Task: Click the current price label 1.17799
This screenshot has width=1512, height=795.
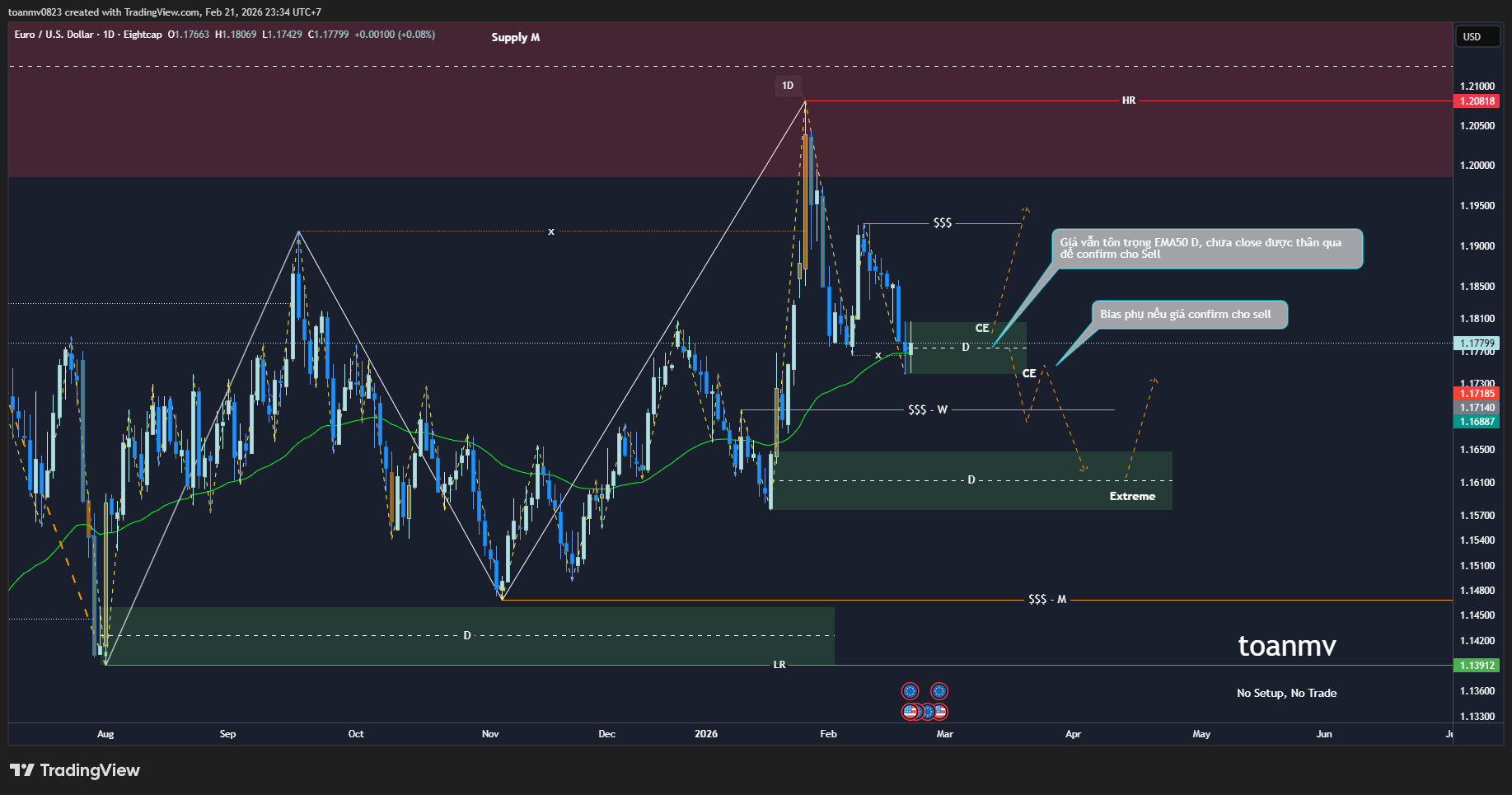Action: (1477, 344)
